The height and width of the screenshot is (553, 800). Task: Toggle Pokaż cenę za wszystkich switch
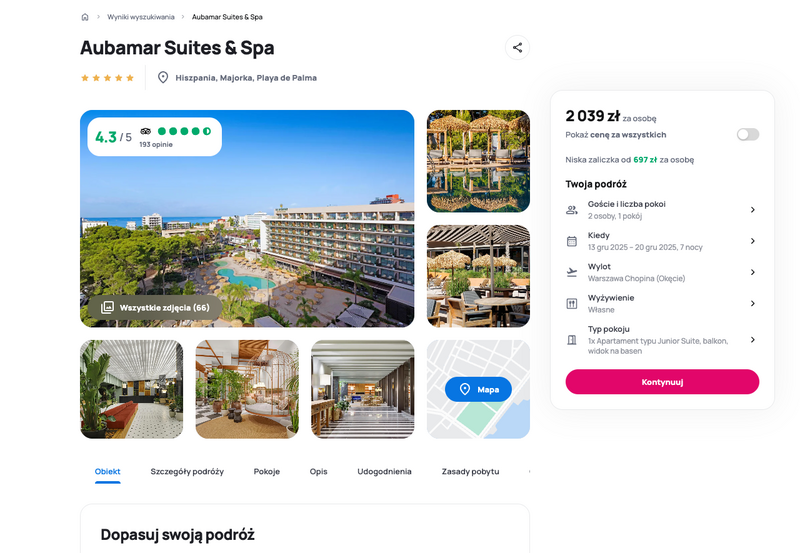point(747,135)
